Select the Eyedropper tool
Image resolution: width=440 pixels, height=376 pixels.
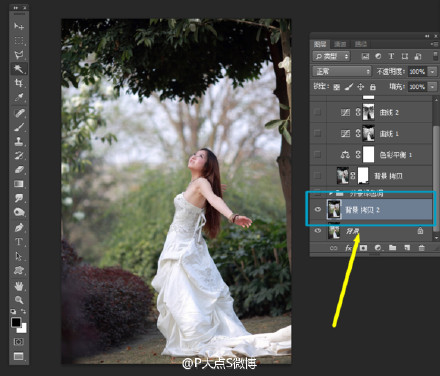[19, 97]
